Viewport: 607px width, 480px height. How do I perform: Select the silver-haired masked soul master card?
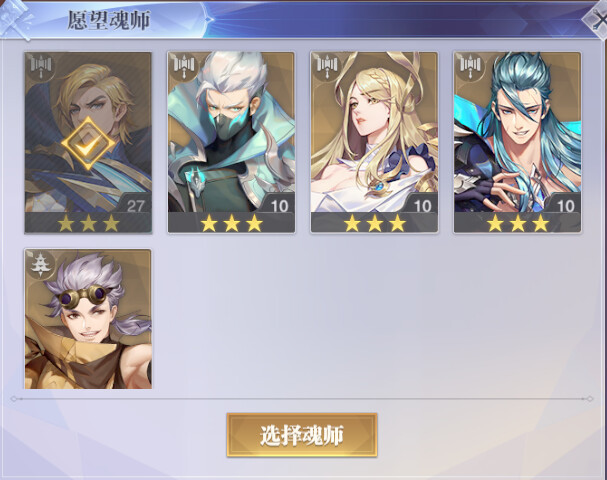pos(231,142)
